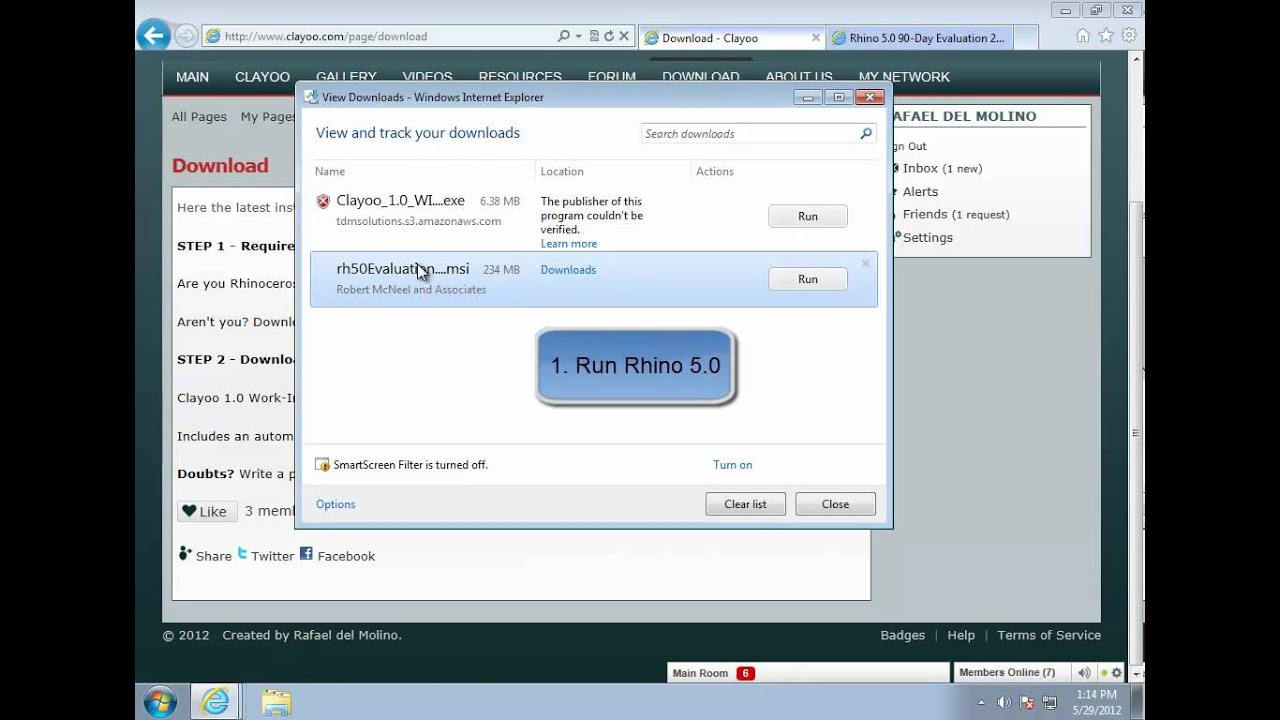Show hidden tray icons arrow
This screenshot has width=1280, height=720.
(x=981, y=702)
